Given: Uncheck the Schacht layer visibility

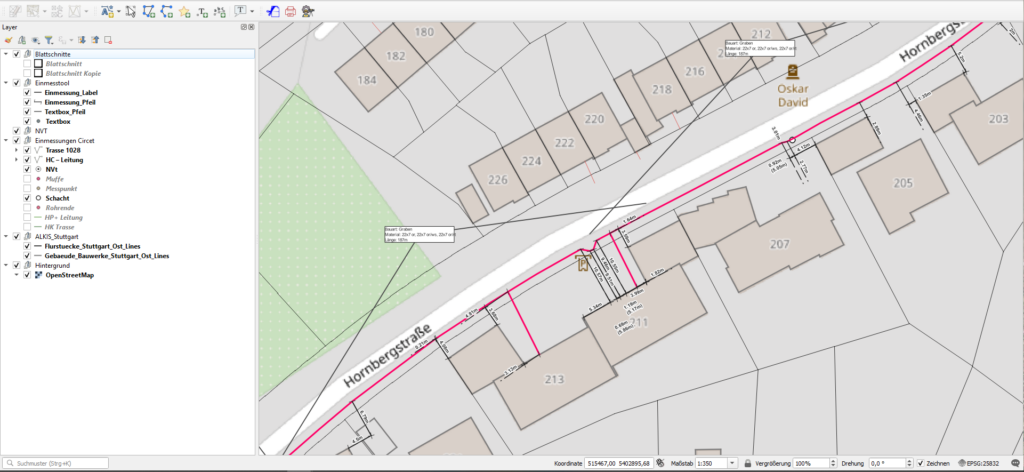Looking at the screenshot, I should [x=27, y=198].
